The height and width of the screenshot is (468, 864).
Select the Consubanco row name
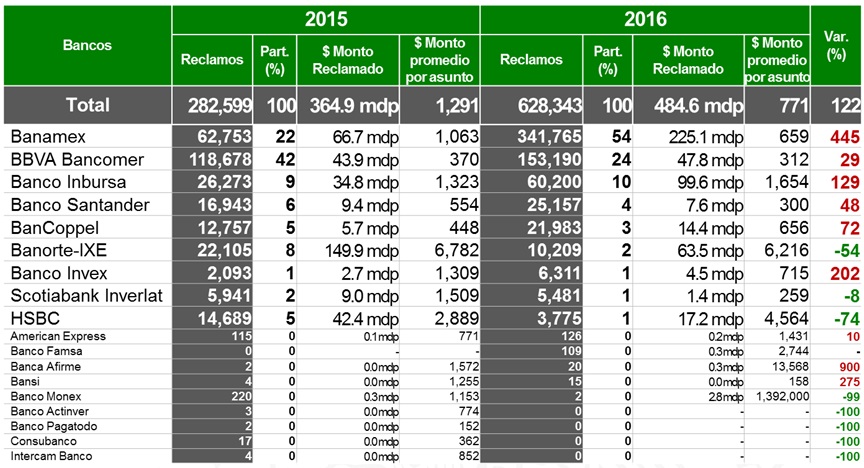[44, 441]
